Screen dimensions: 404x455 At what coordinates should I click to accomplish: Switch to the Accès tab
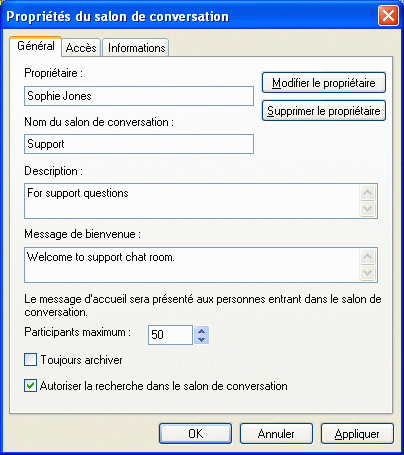(81, 48)
